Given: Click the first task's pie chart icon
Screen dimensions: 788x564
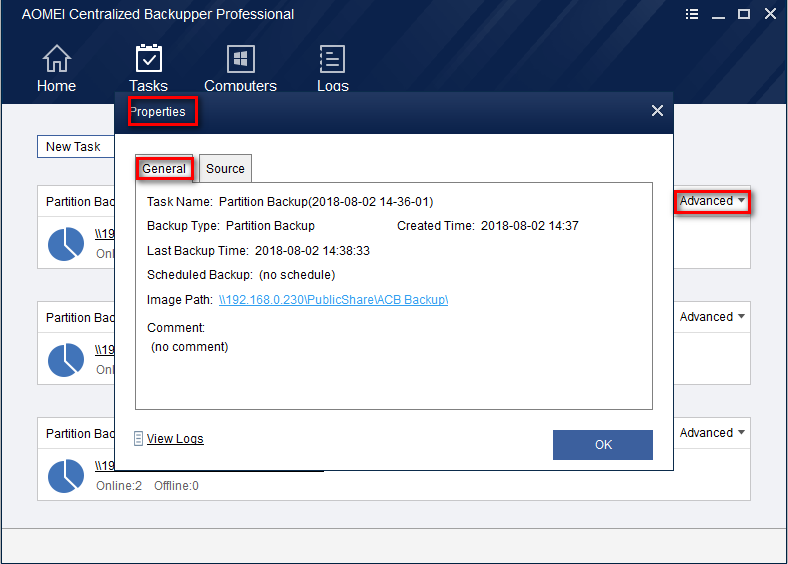Looking at the screenshot, I should coord(66,244).
